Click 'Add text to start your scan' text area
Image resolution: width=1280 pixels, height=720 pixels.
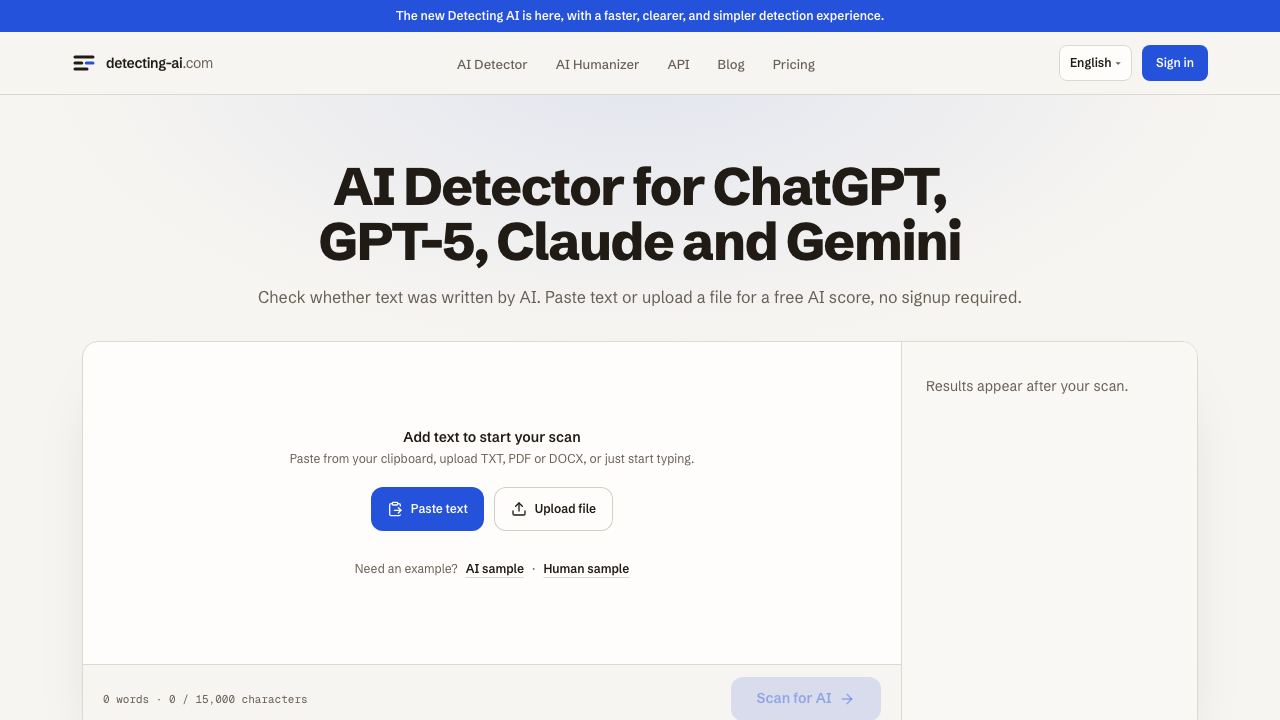tap(492, 437)
